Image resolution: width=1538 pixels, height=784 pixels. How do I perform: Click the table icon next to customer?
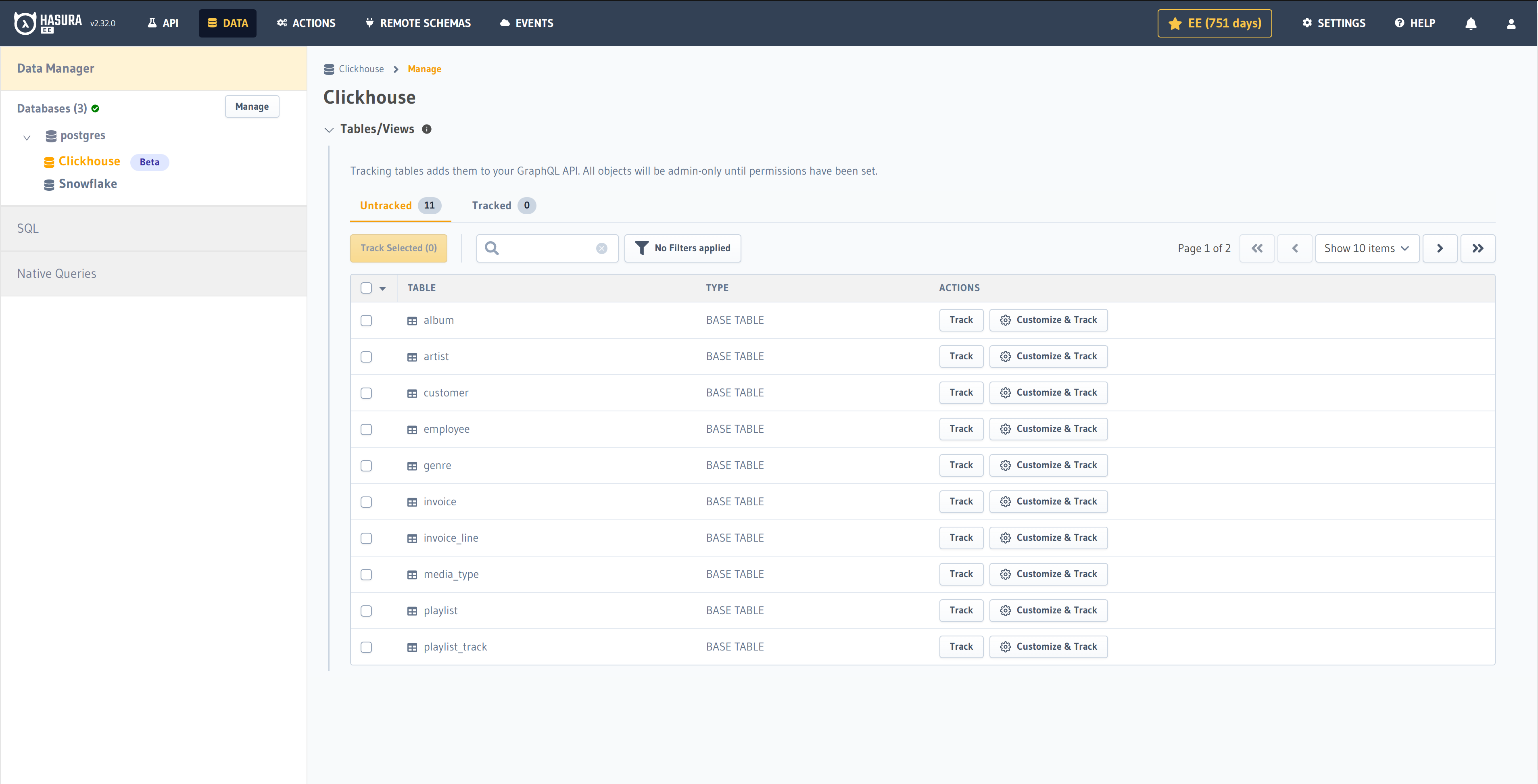[x=412, y=394]
